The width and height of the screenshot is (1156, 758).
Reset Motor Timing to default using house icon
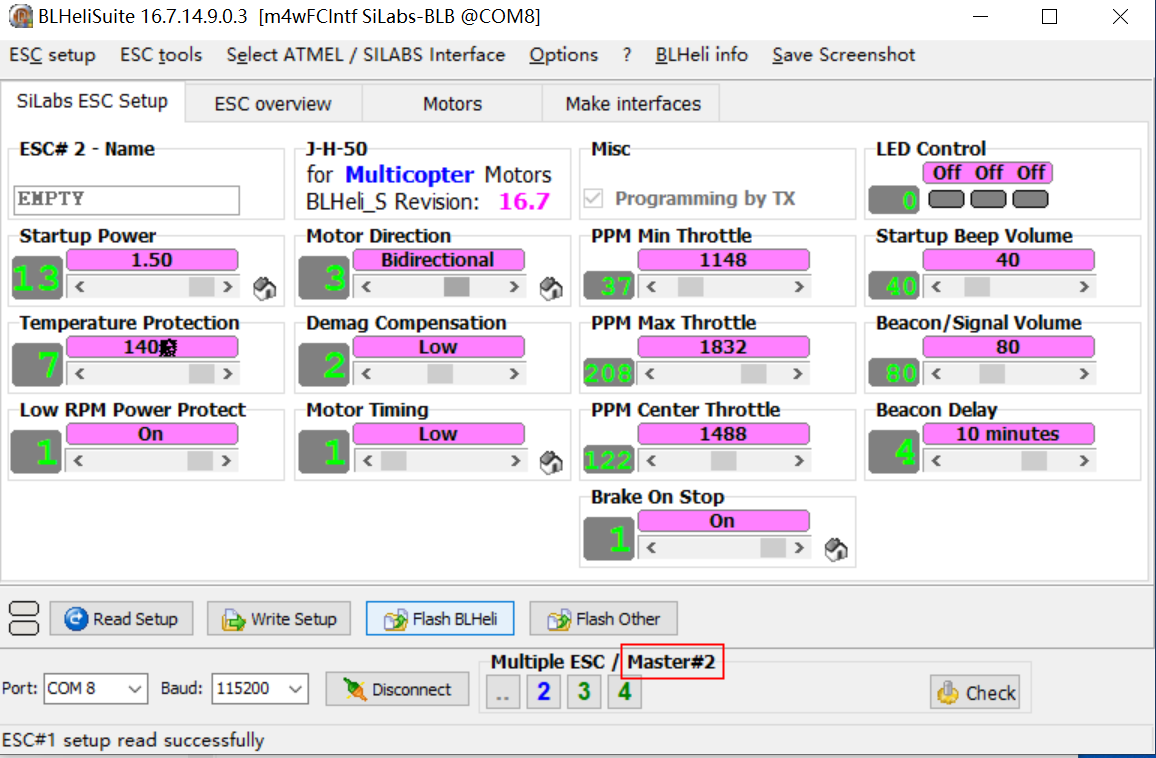click(551, 462)
